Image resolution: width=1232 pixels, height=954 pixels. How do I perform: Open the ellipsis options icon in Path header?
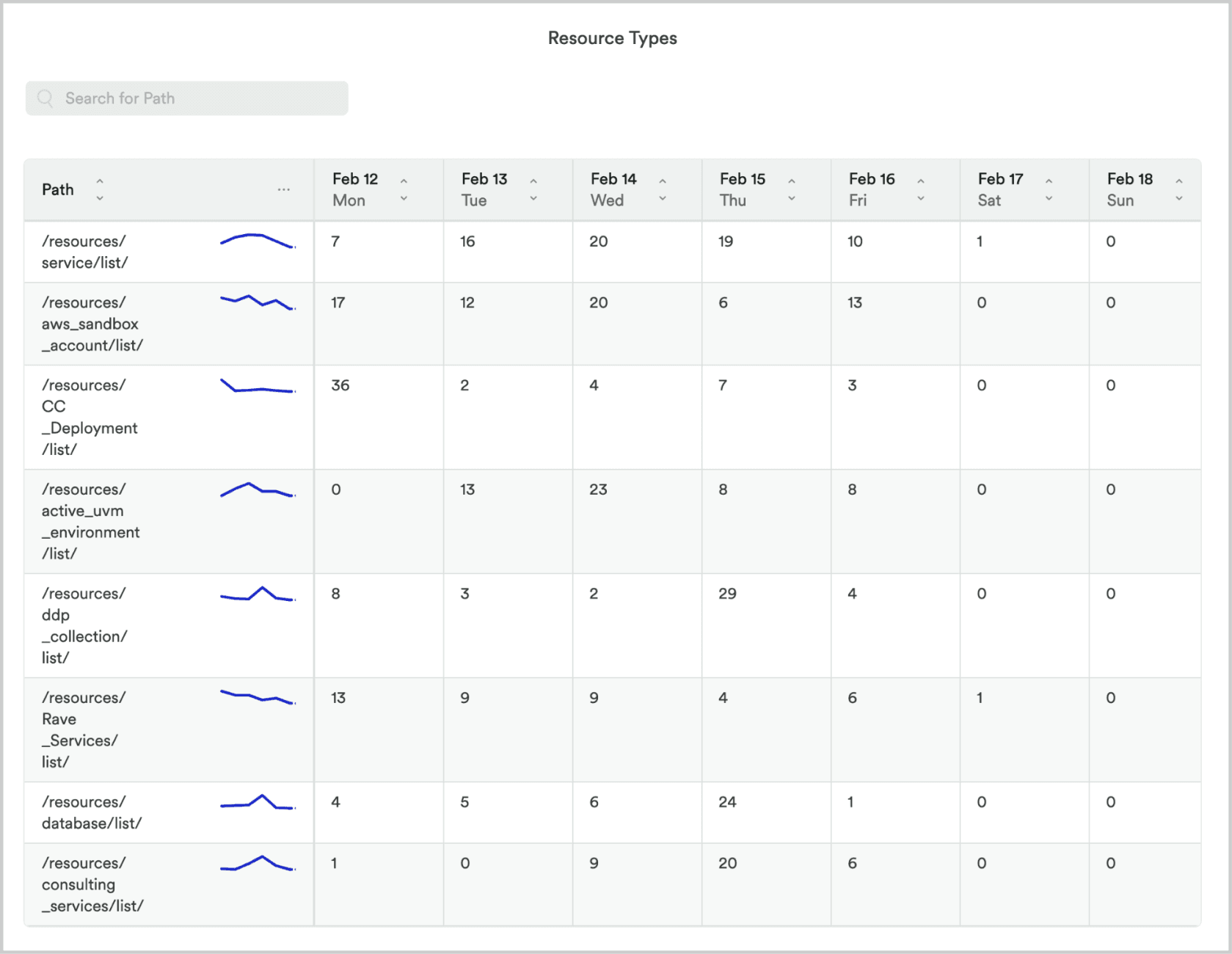pos(284,189)
